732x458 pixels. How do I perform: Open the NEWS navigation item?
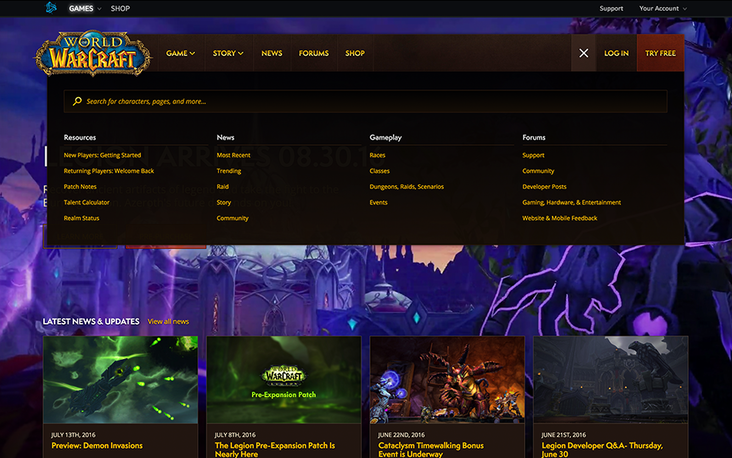coord(272,53)
